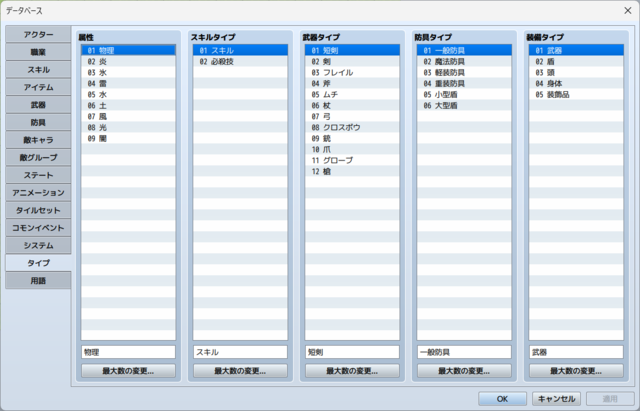
Task: Click OK to confirm database changes
Action: point(502,399)
